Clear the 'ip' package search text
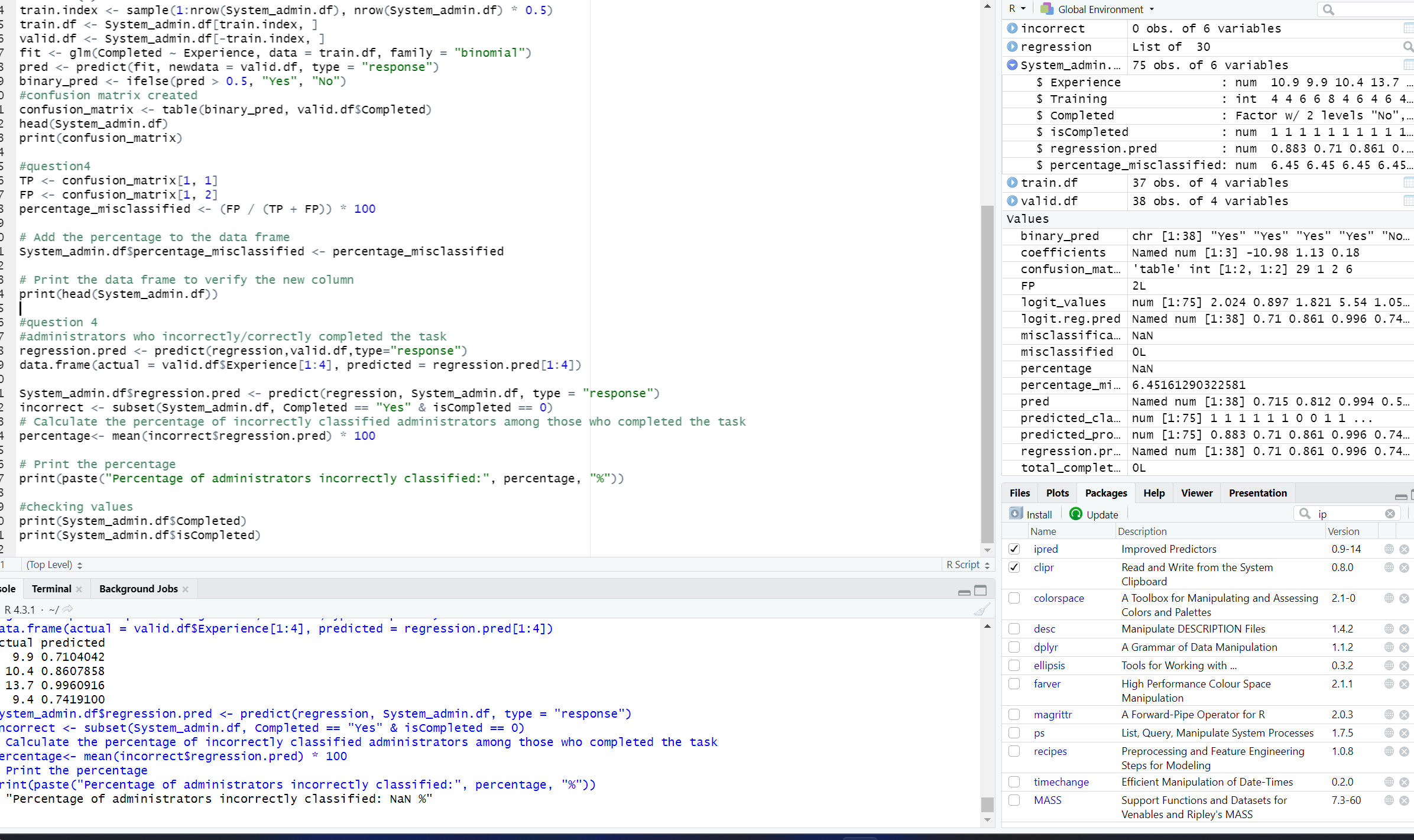Screen dimensions: 1414x840 (x=1390, y=513)
